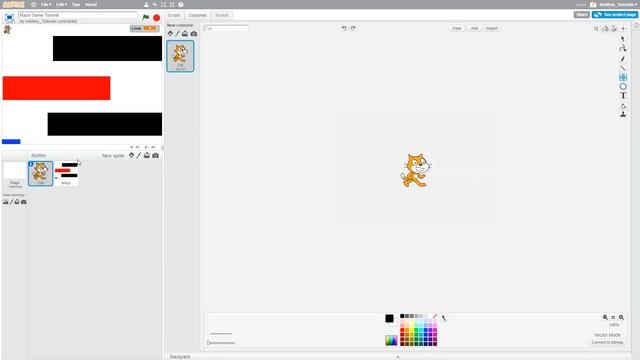Select the Color a shape bucket tool
The height and width of the screenshot is (360, 640).
click(x=623, y=106)
